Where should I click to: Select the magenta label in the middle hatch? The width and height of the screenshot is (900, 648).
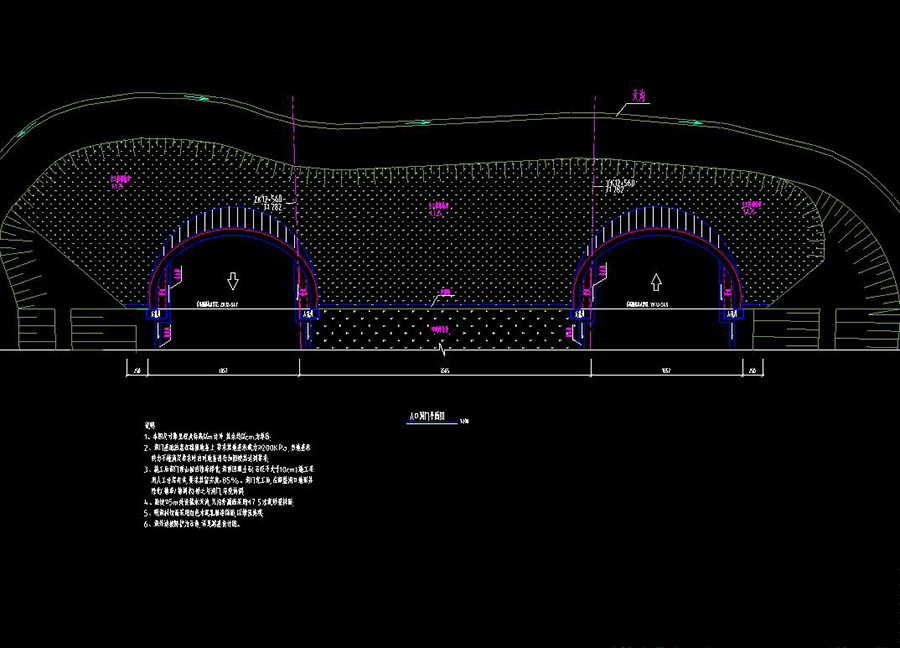[438, 211]
